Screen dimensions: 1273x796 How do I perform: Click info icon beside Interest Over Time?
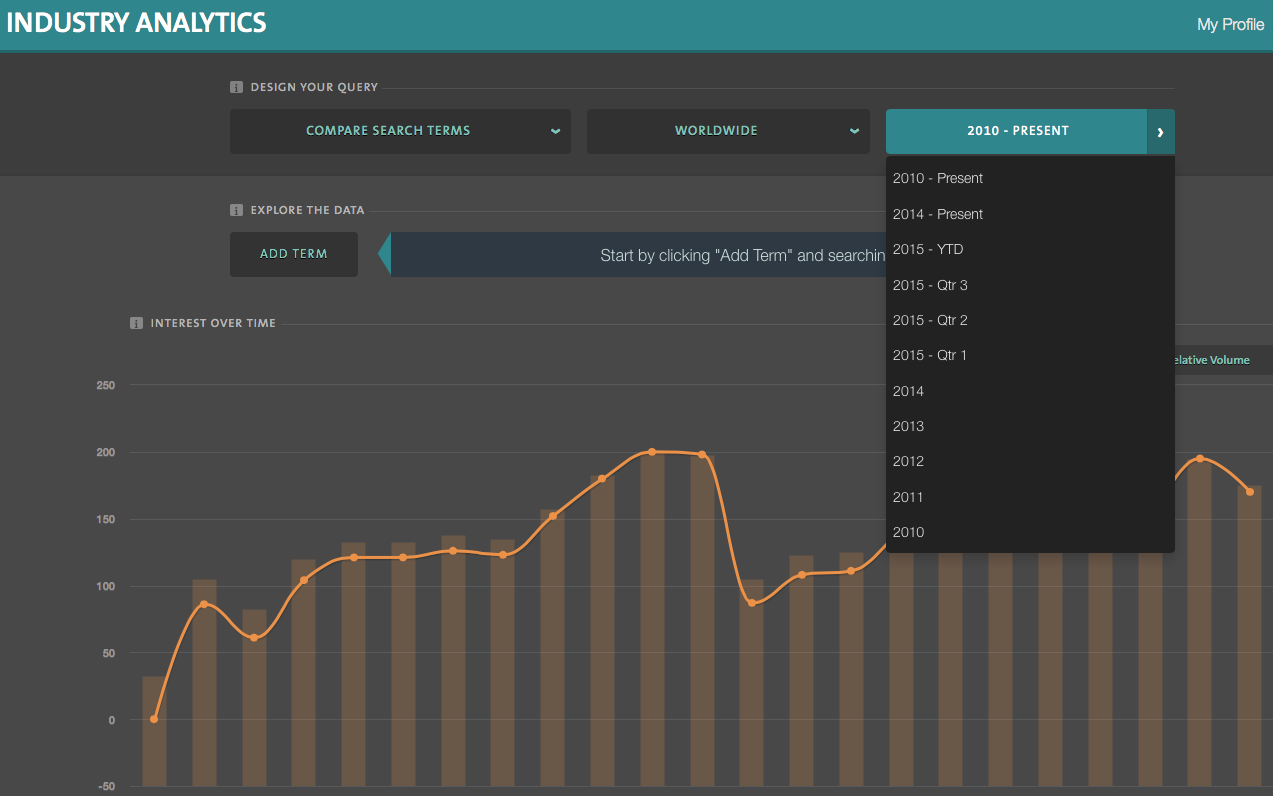[x=137, y=323]
